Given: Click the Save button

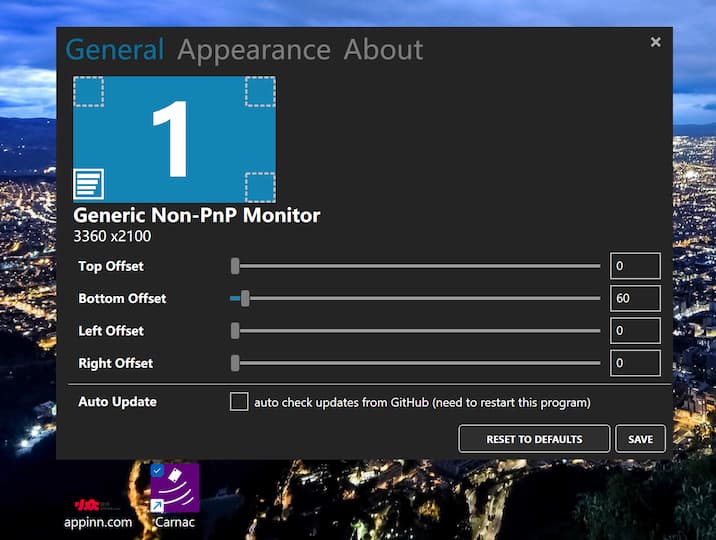Looking at the screenshot, I should tap(640, 439).
